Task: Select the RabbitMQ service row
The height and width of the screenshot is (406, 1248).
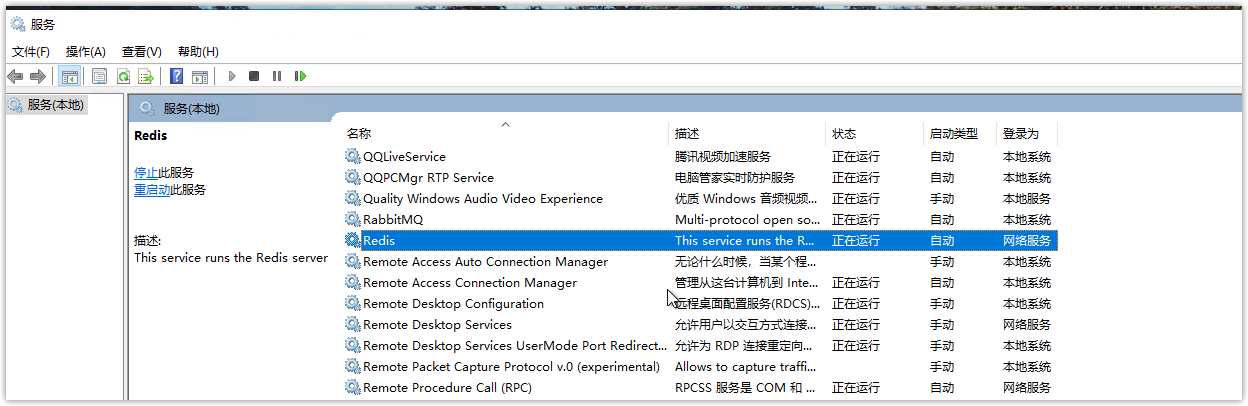Action: point(700,219)
